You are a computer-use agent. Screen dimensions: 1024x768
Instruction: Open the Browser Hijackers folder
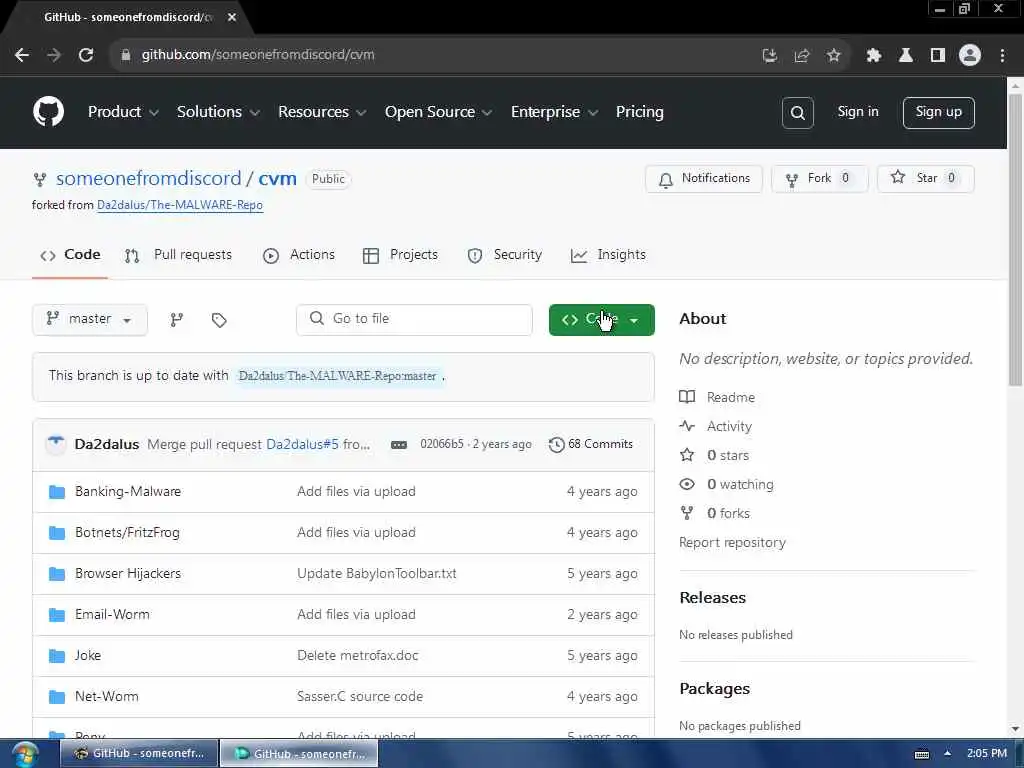pyautogui.click(x=128, y=574)
